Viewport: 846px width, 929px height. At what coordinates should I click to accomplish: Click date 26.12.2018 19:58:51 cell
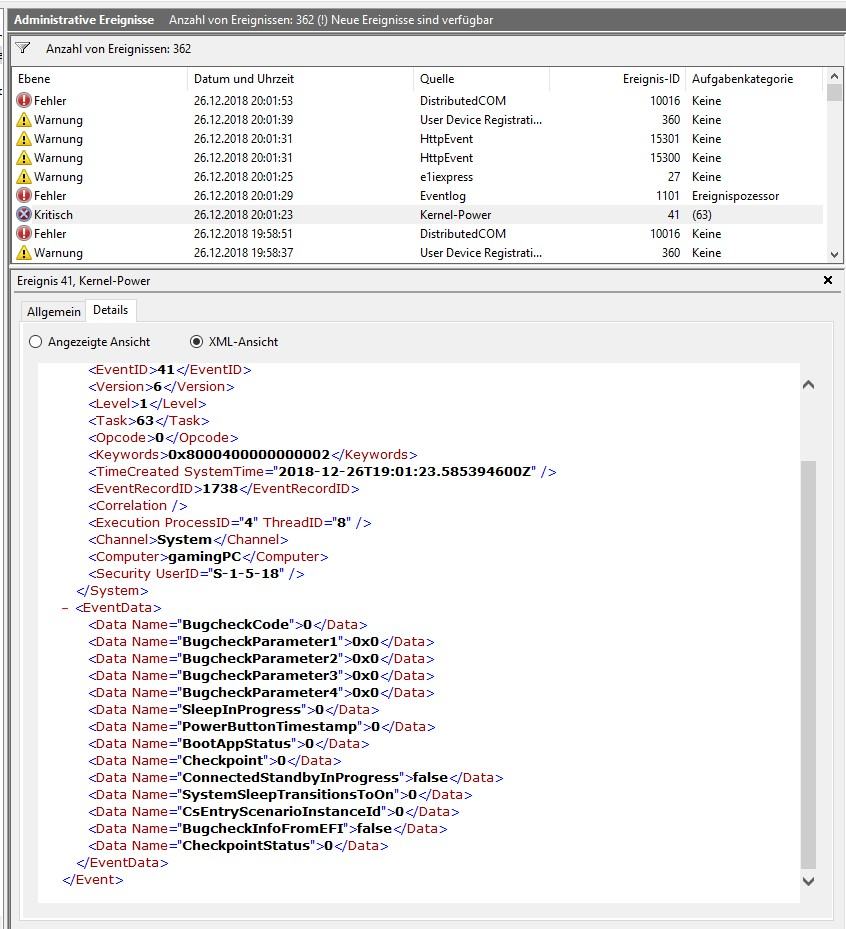pyautogui.click(x=243, y=233)
